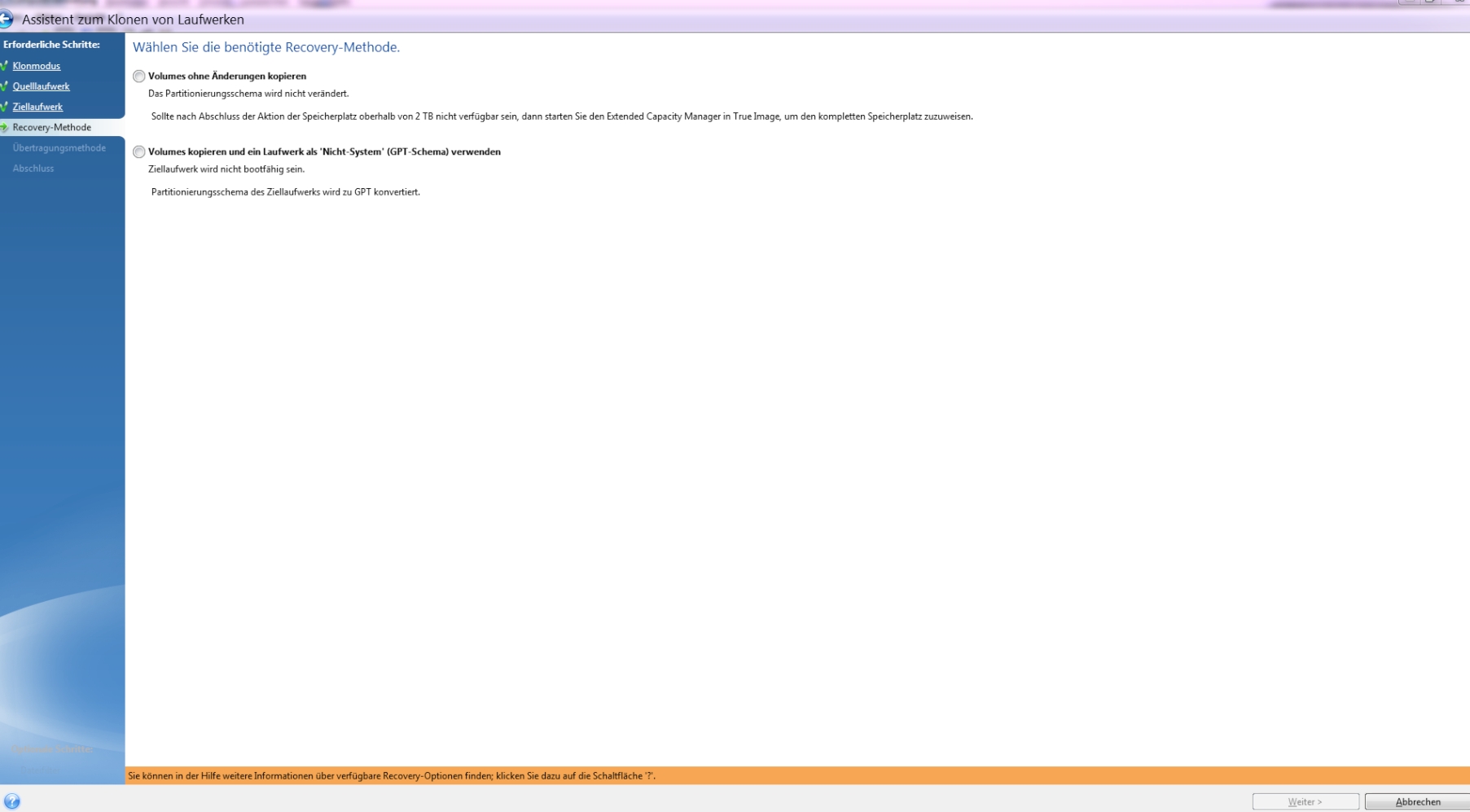1470x812 pixels.
Task: Go to the Klonmodus step
Action: click(37, 66)
